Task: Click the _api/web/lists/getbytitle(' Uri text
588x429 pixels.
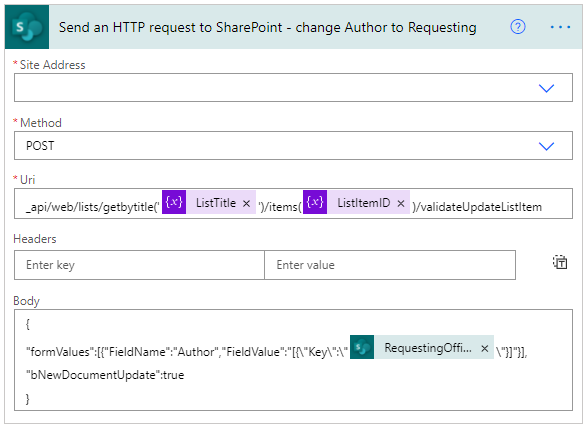Action: (x=93, y=207)
